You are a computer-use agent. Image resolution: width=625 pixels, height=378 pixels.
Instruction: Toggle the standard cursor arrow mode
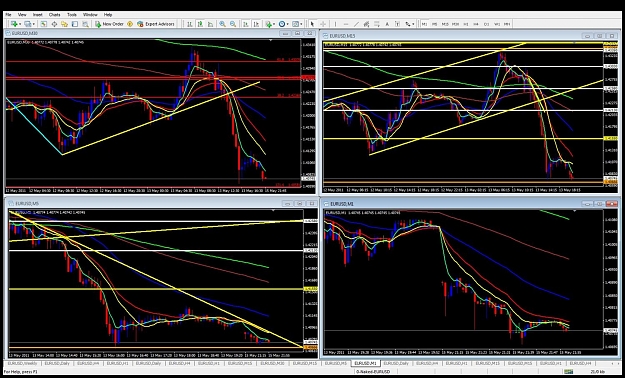pos(312,24)
